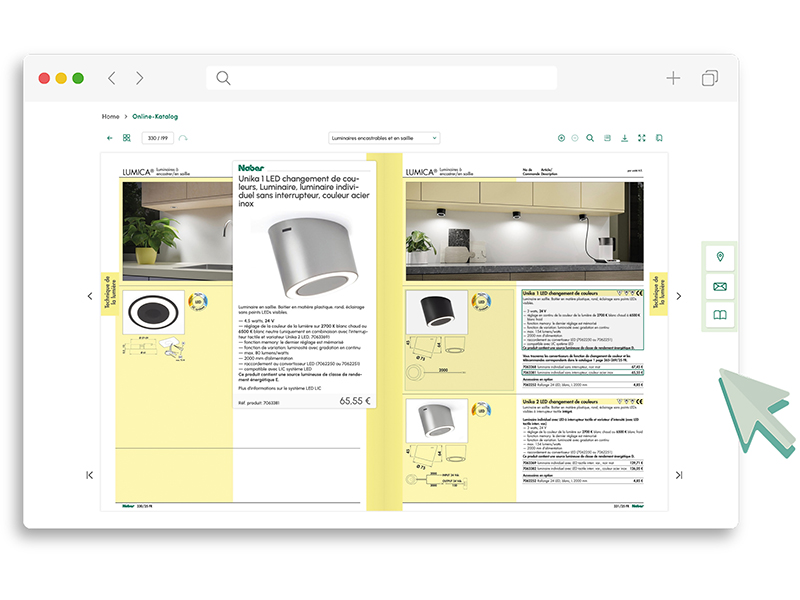
Task: Click the location pin side button
Action: tap(720, 257)
